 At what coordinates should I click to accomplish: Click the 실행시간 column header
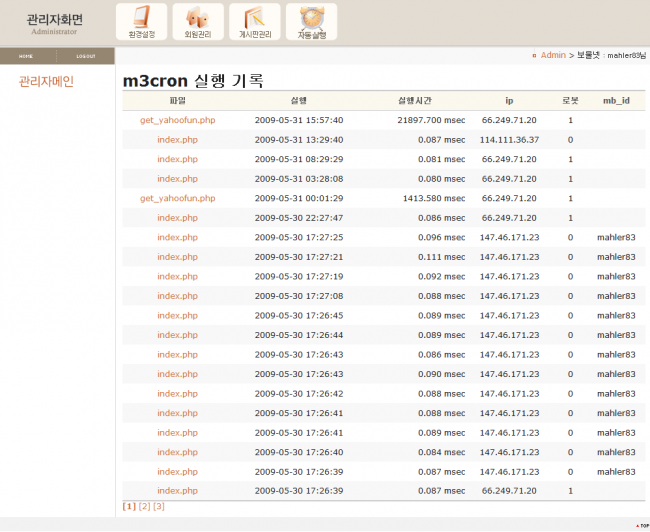click(x=414, y=101)
